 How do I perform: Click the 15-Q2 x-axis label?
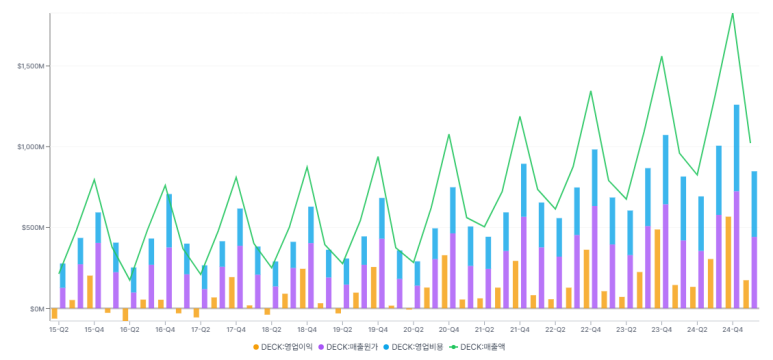point(59,329)
